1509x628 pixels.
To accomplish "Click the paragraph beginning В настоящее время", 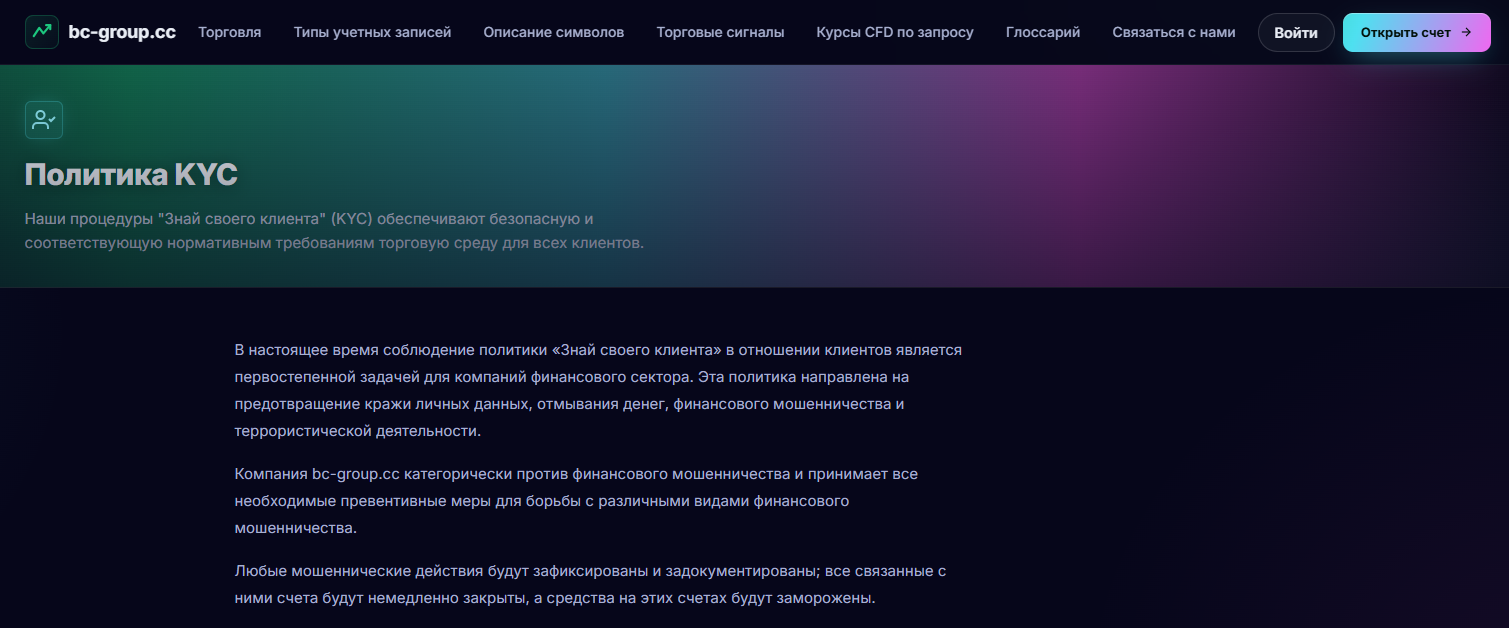I will [x=598, y=391].
